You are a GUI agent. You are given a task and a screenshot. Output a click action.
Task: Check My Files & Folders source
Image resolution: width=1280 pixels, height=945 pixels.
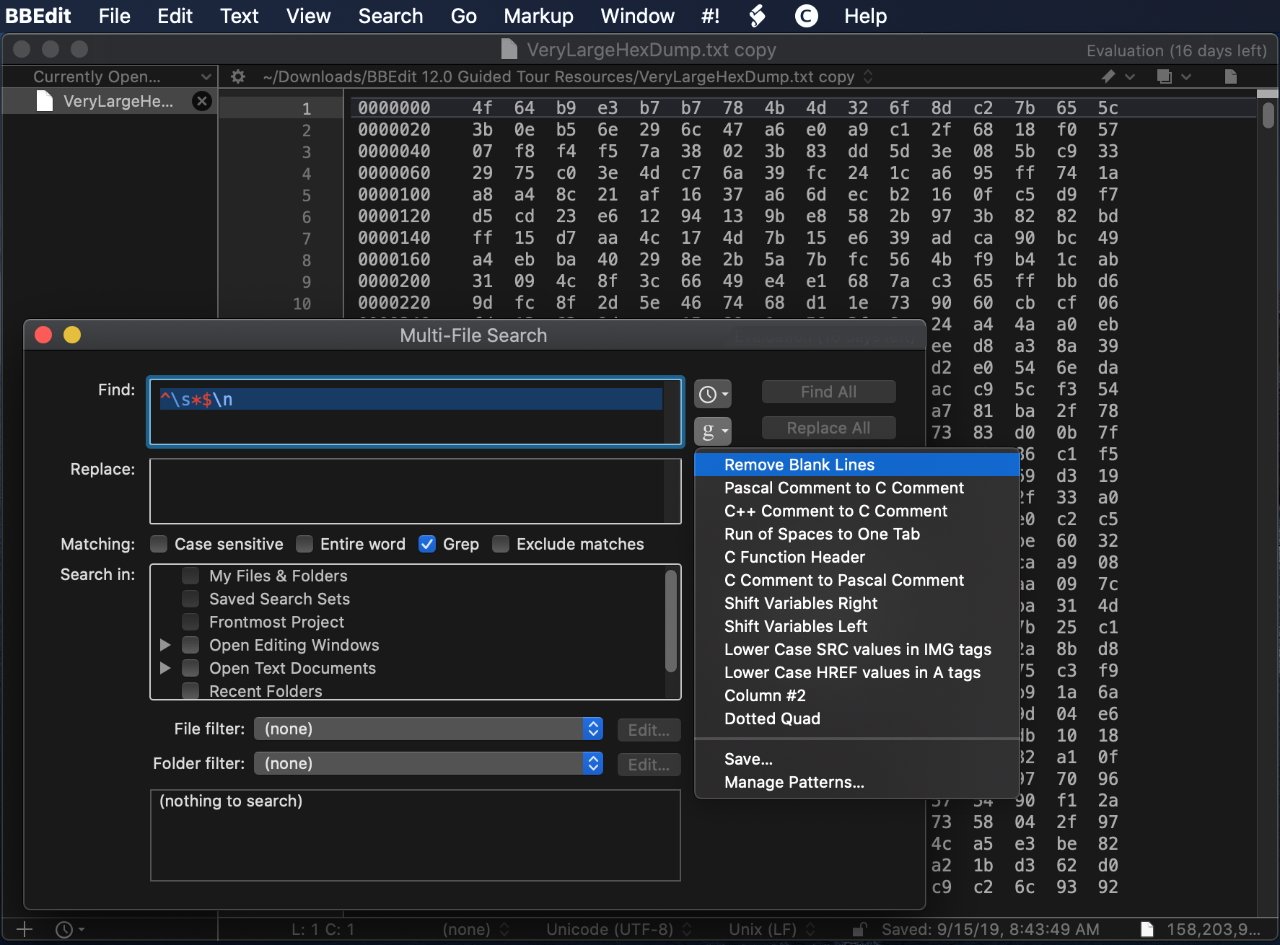tap(190, 576)
